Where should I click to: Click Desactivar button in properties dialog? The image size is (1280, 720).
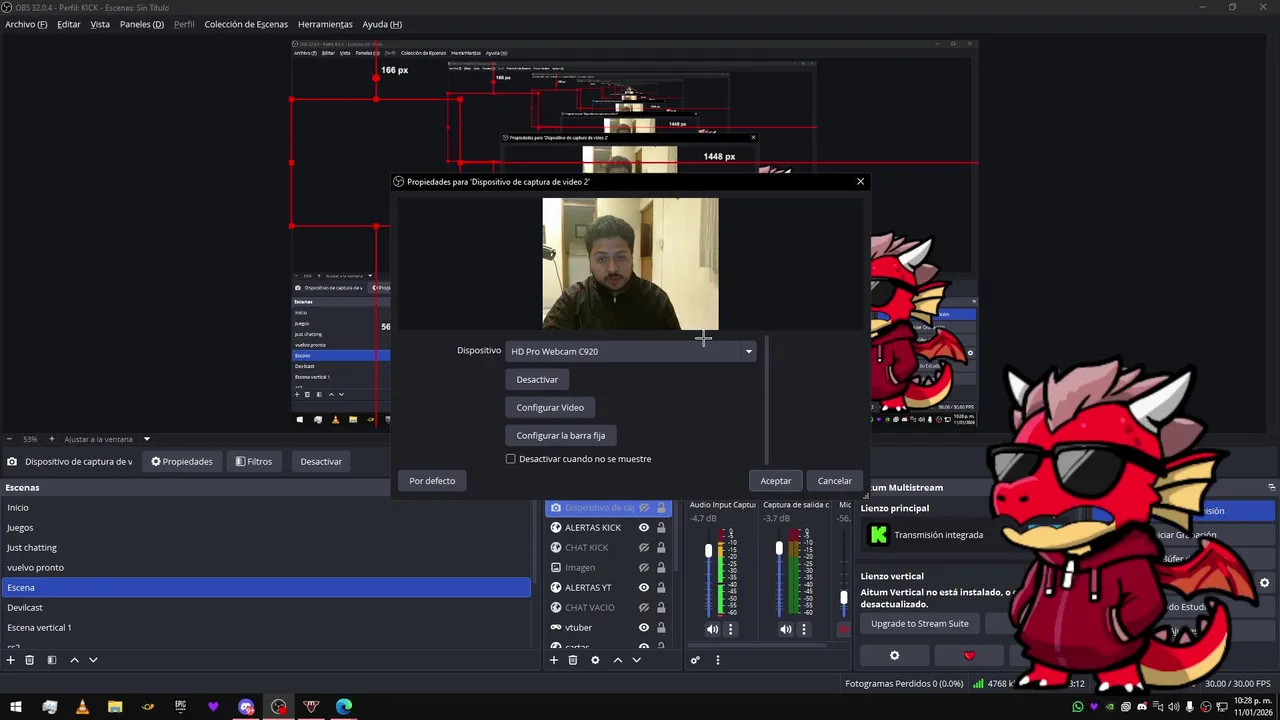(x=537, y=380)
